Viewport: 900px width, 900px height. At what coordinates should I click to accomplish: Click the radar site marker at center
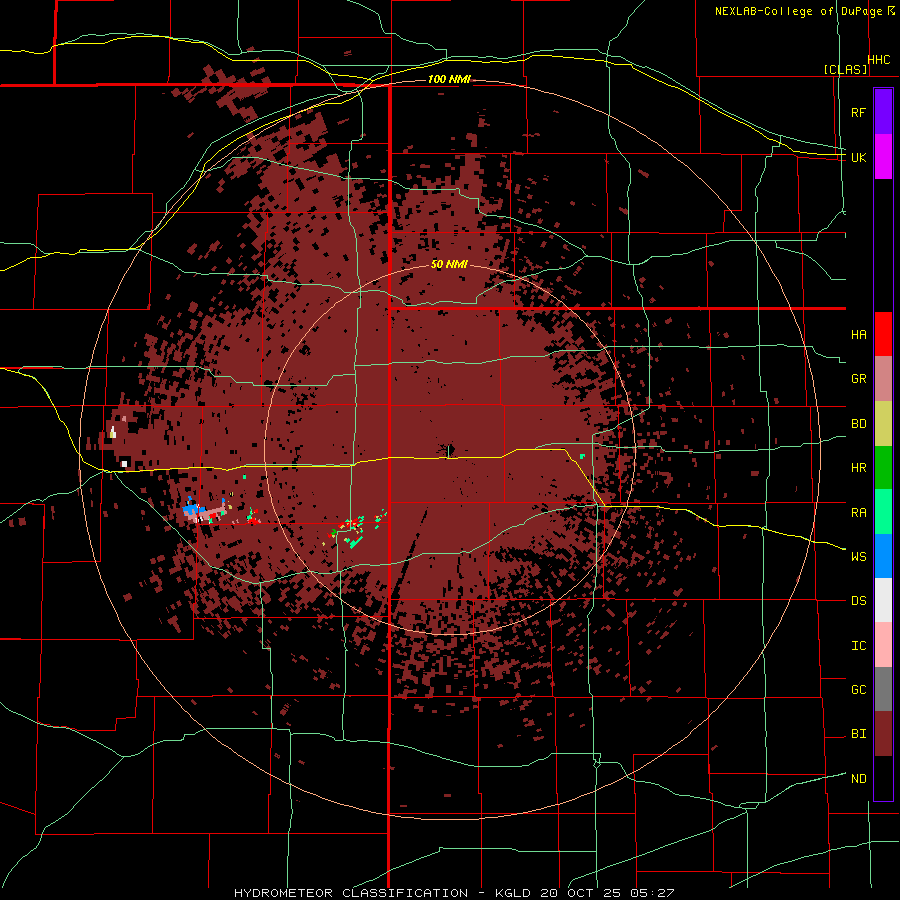click(449, 451)
